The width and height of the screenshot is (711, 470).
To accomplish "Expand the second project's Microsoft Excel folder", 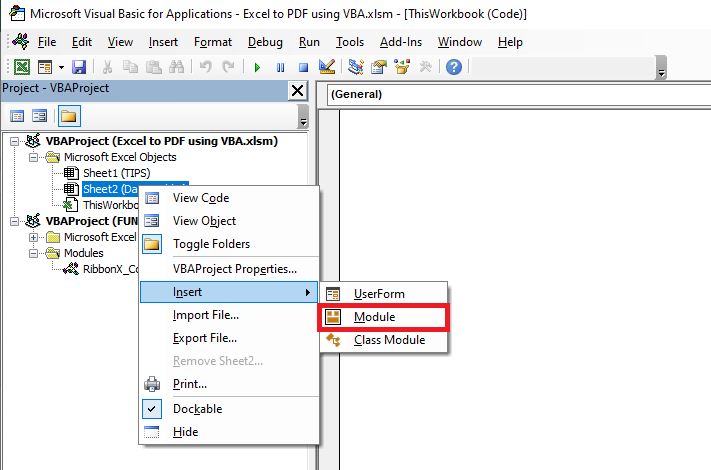I will pyautogui.click(x=34, y=237).
